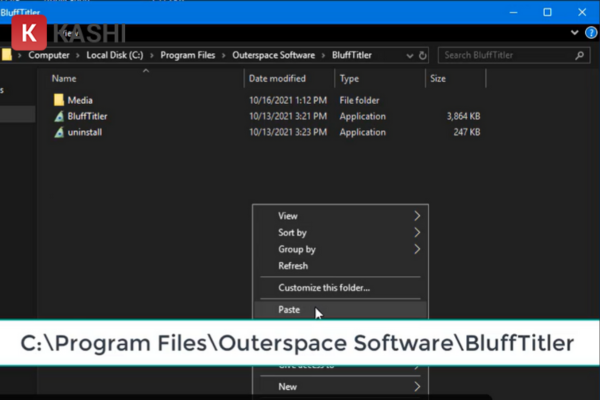
Task: Click the refresh button in address bar
Action: (422, 56)
